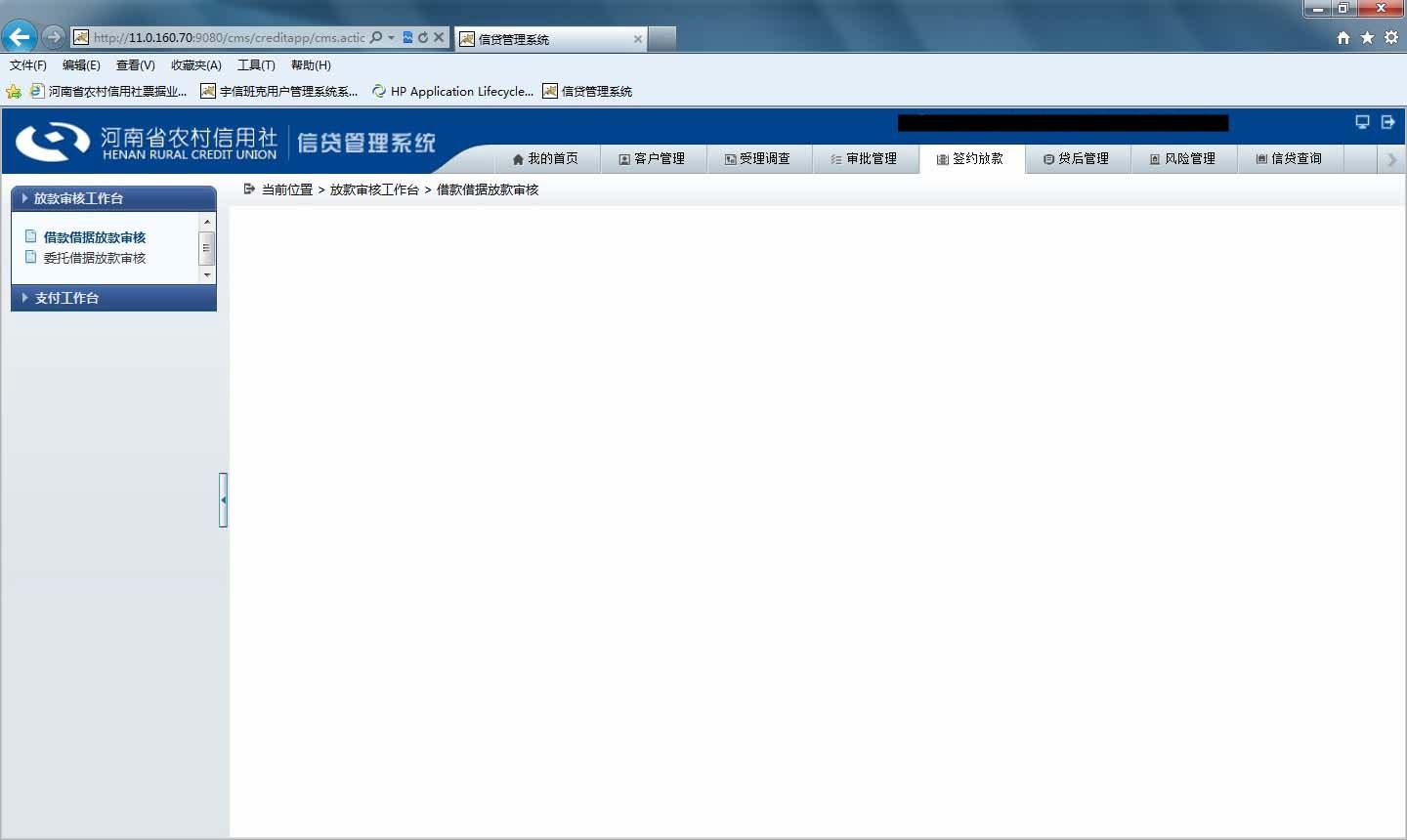Open bookmark 宇信班克用户管理系统系...
The image size is (1407, 840).
[279, 91]
